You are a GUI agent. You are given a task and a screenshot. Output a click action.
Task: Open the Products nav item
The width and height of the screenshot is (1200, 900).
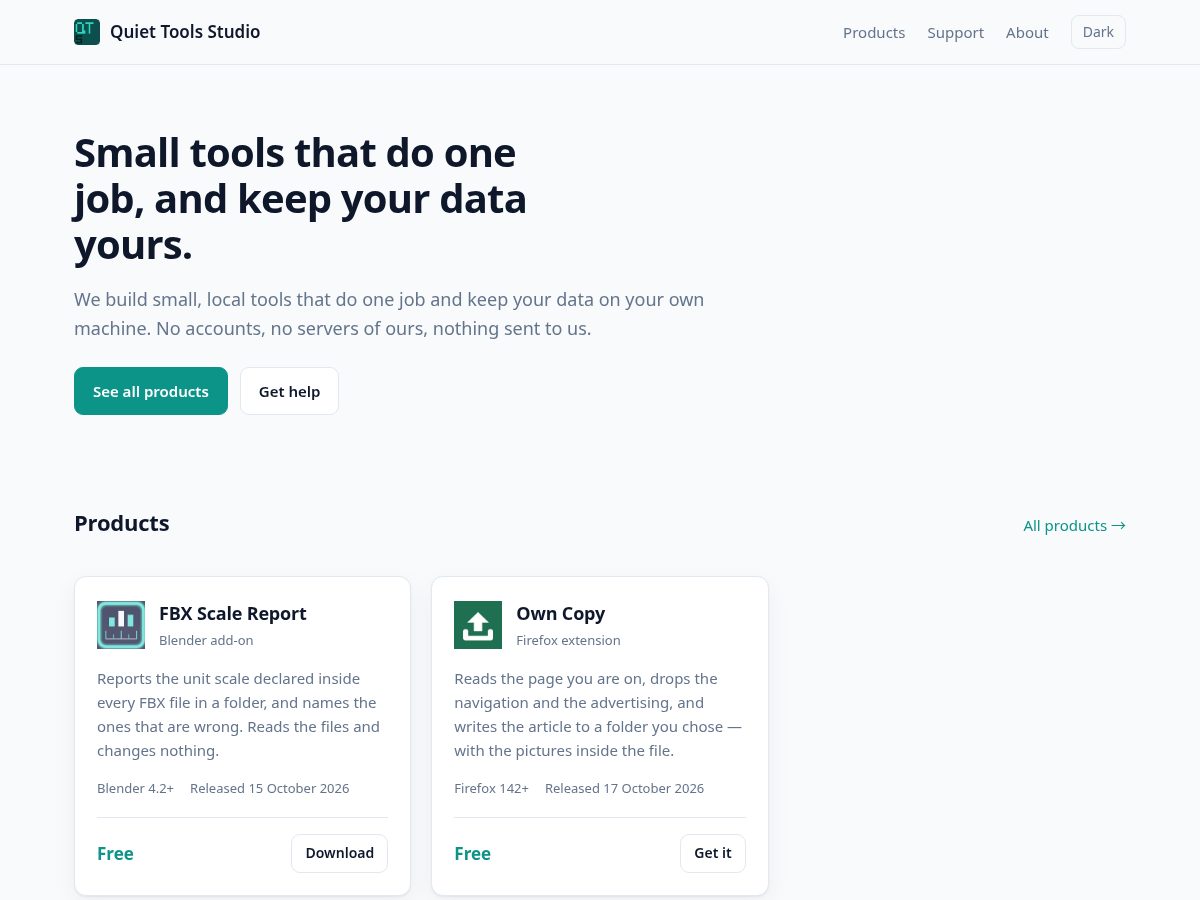[x=874, y=32]
